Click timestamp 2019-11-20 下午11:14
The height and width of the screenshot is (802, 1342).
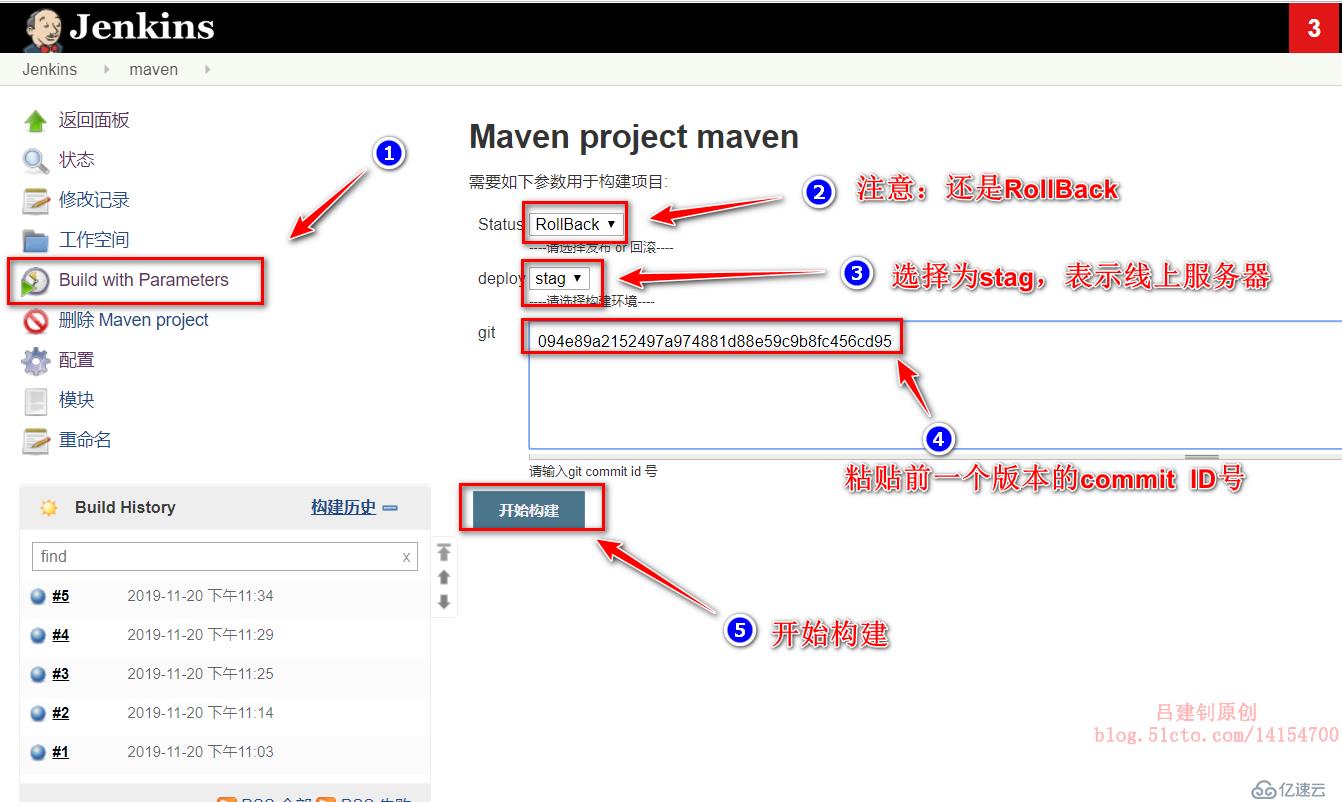pos(200,713)
